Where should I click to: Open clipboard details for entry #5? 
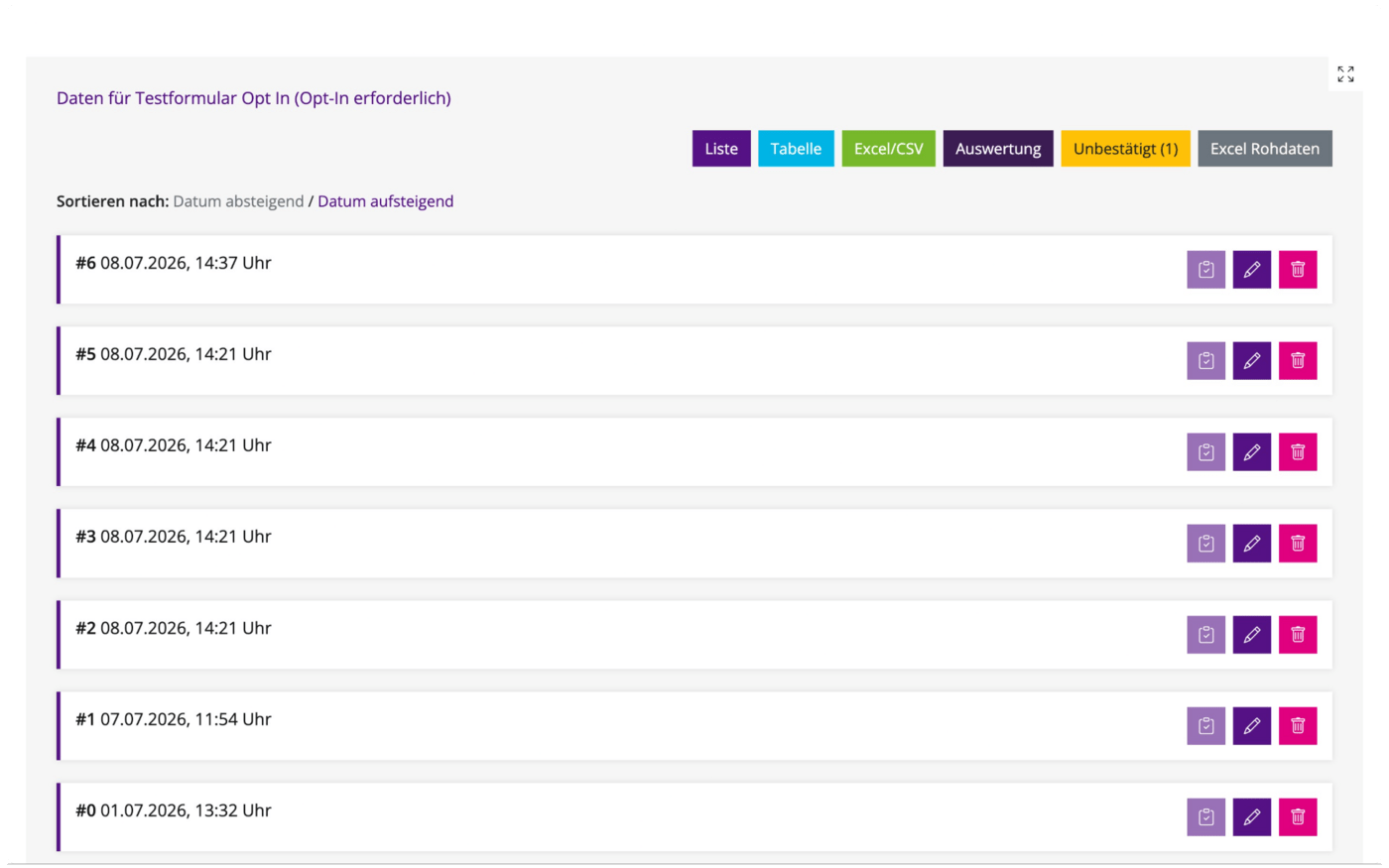pos(1205,361)
